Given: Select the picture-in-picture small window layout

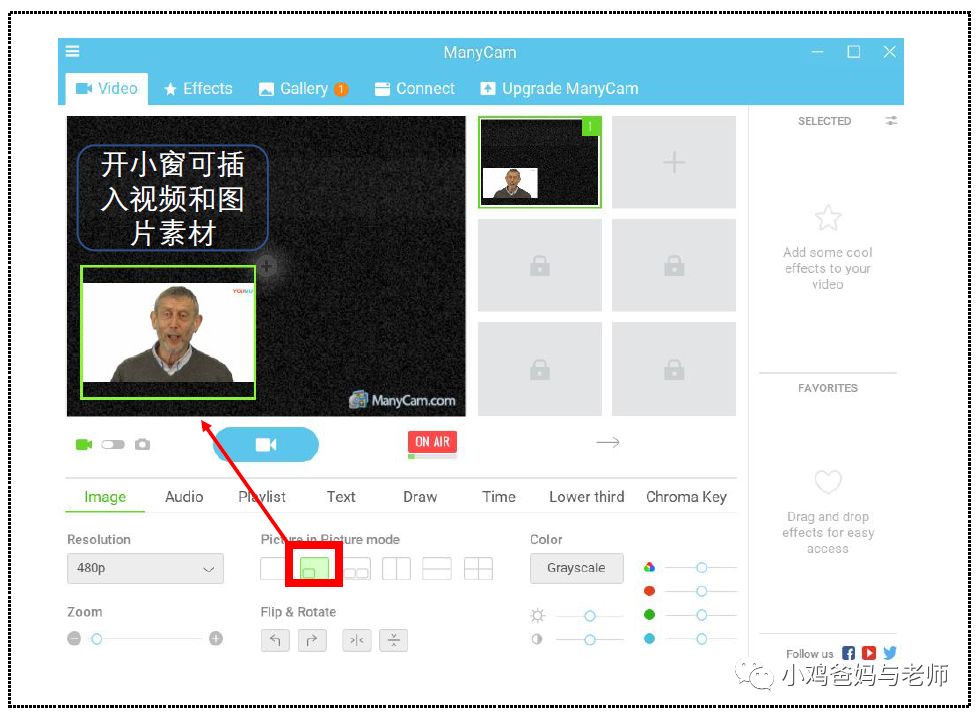Looking at the screenshot, I should click(314, 569).
